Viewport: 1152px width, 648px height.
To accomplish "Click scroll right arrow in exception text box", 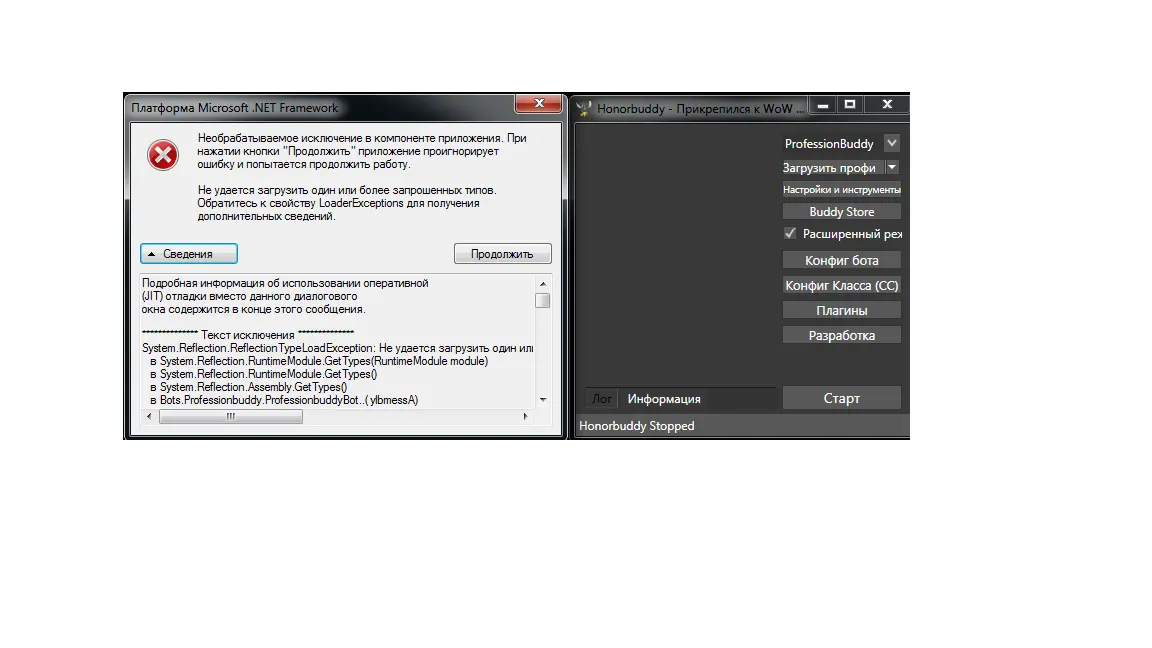I will pos(525,417).
